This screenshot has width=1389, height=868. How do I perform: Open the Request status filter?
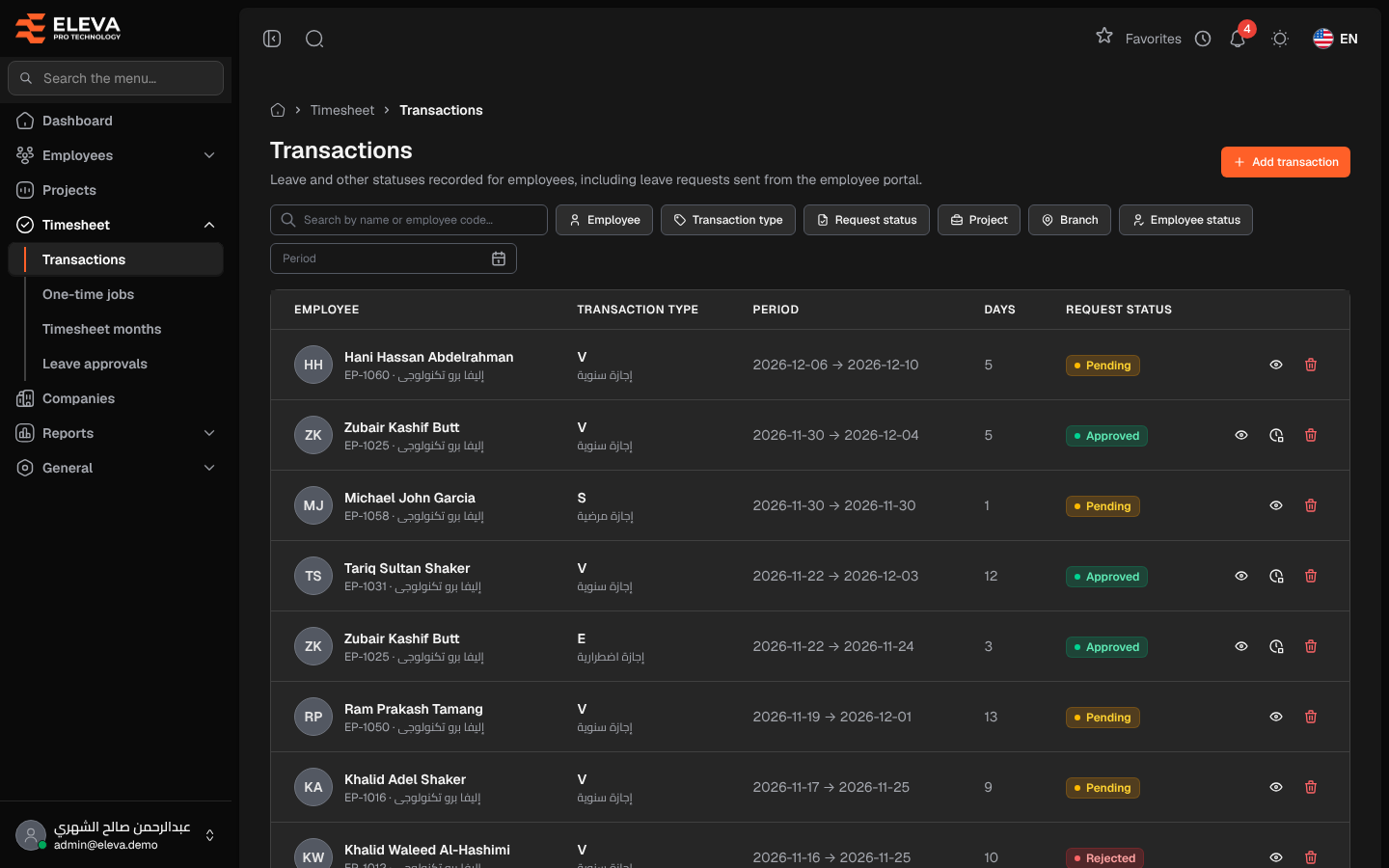pyautogui.click(x=866, y=220)
